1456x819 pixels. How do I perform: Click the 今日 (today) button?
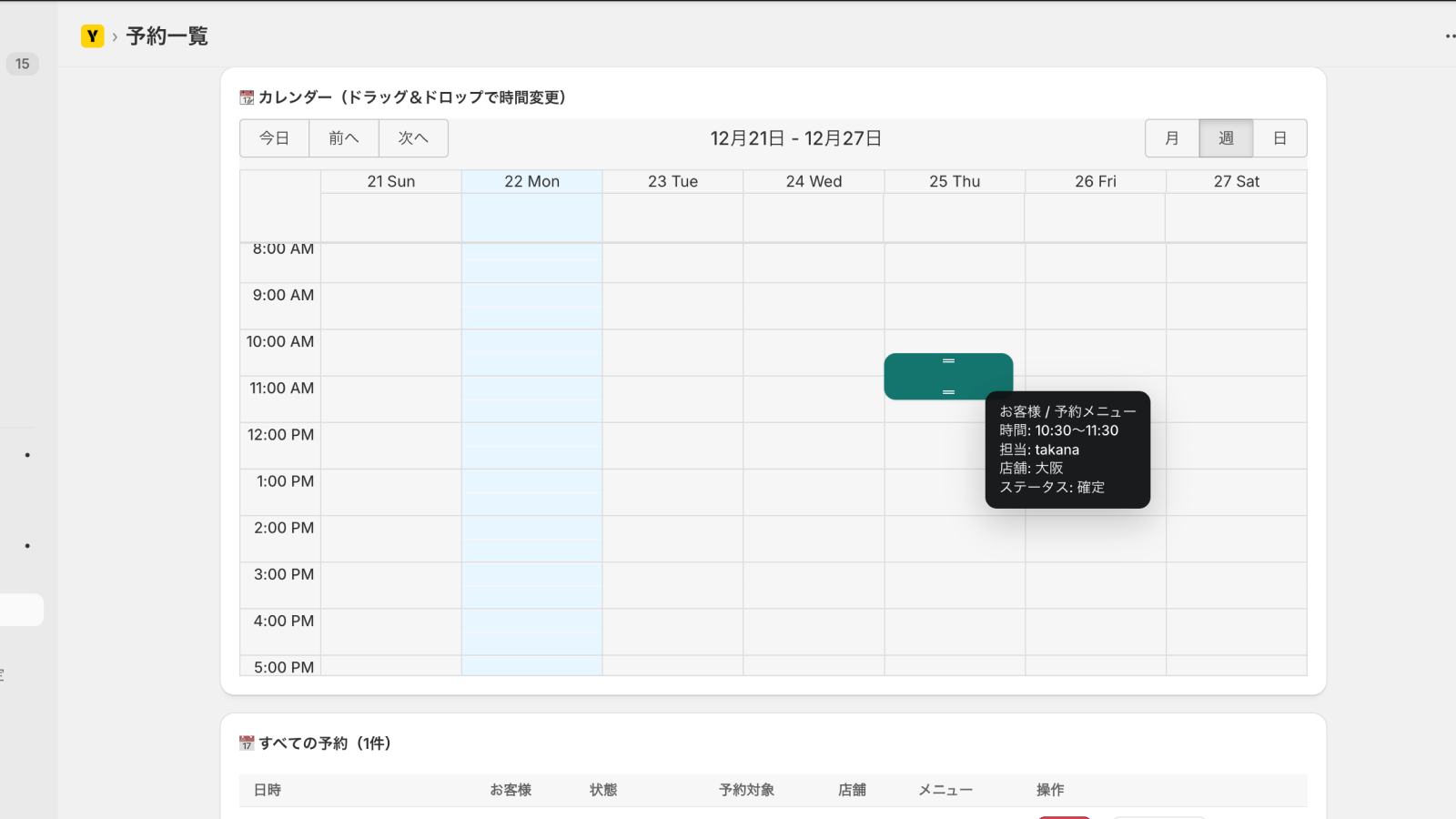click(274, 138)
